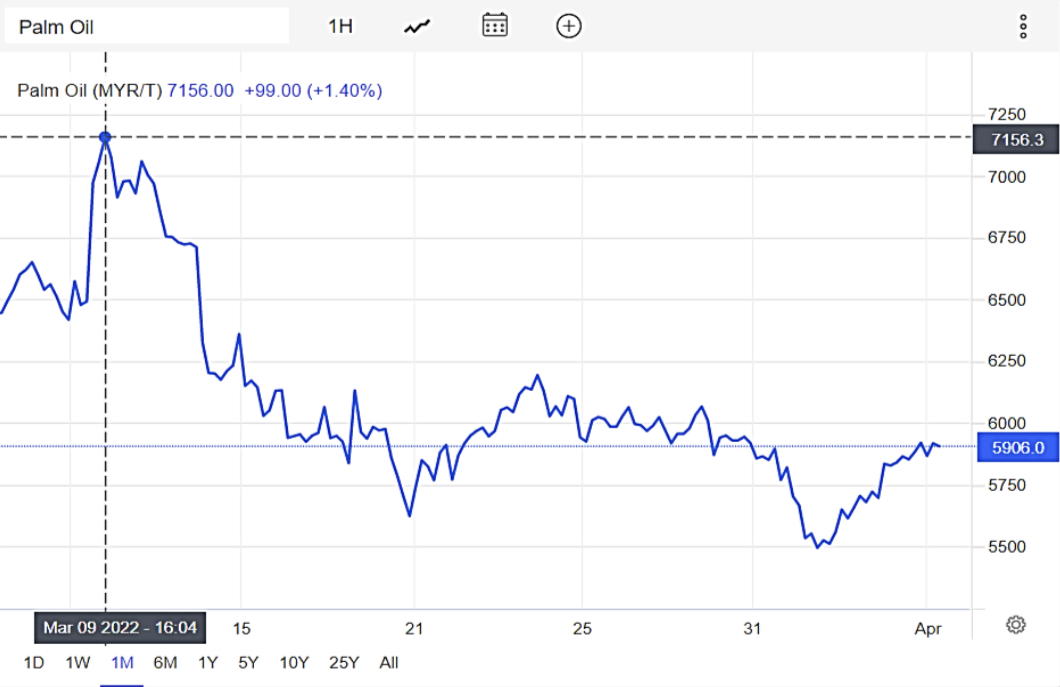
Task: Switch to the 1Y time range
Action: pos(208,662)
